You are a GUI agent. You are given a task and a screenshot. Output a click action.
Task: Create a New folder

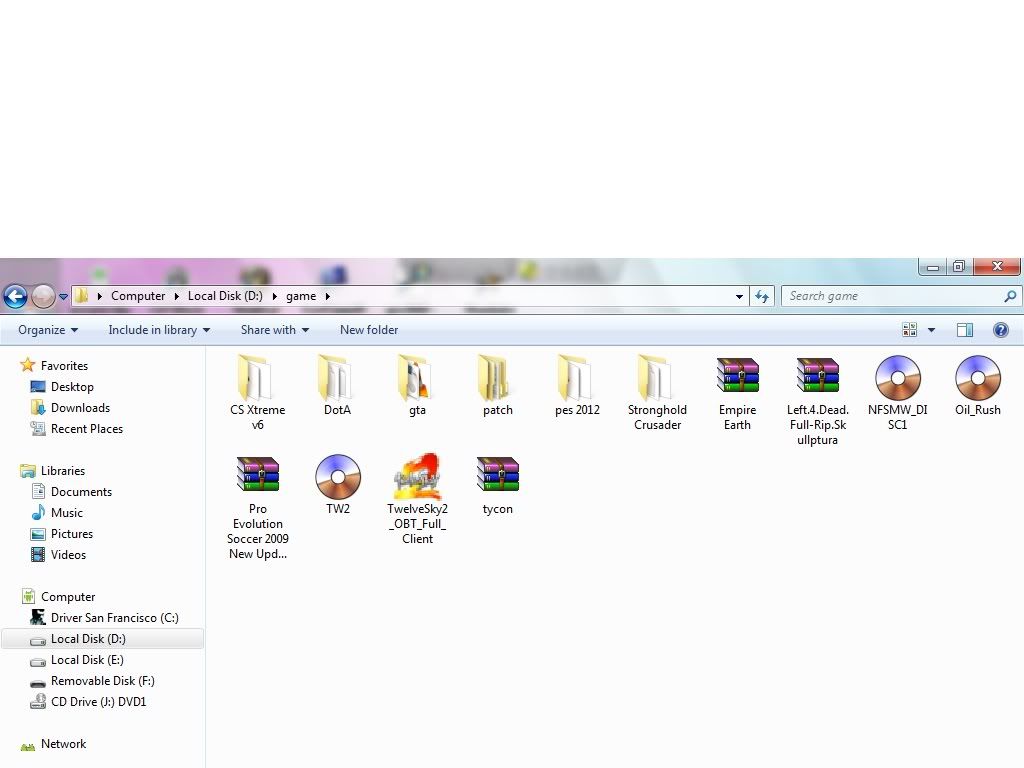(x=369, y=330)
